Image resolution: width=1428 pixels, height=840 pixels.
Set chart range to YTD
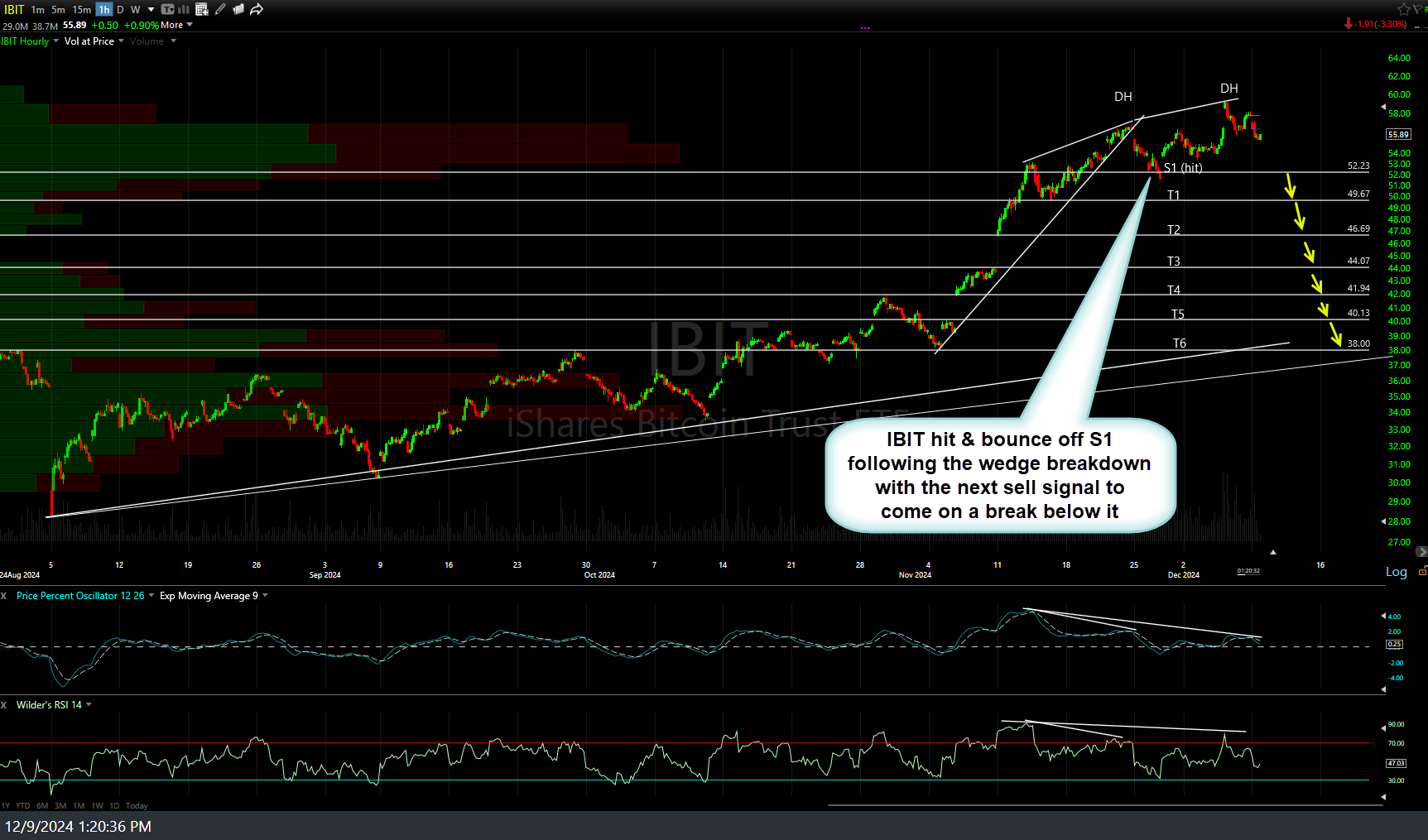(x=22, y=805)
